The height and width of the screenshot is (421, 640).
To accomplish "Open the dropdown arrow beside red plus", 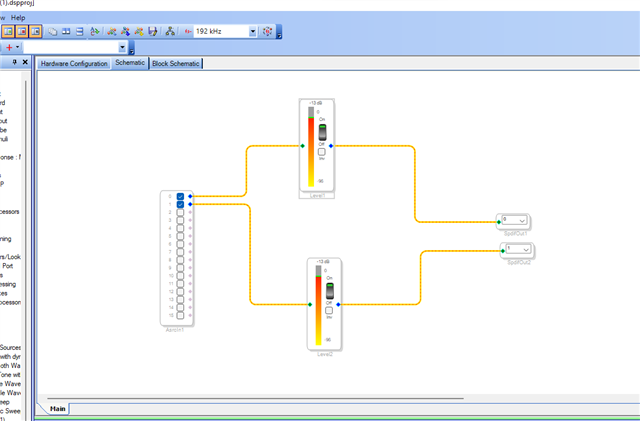I will pyautogui.click(x=18, y=47).
